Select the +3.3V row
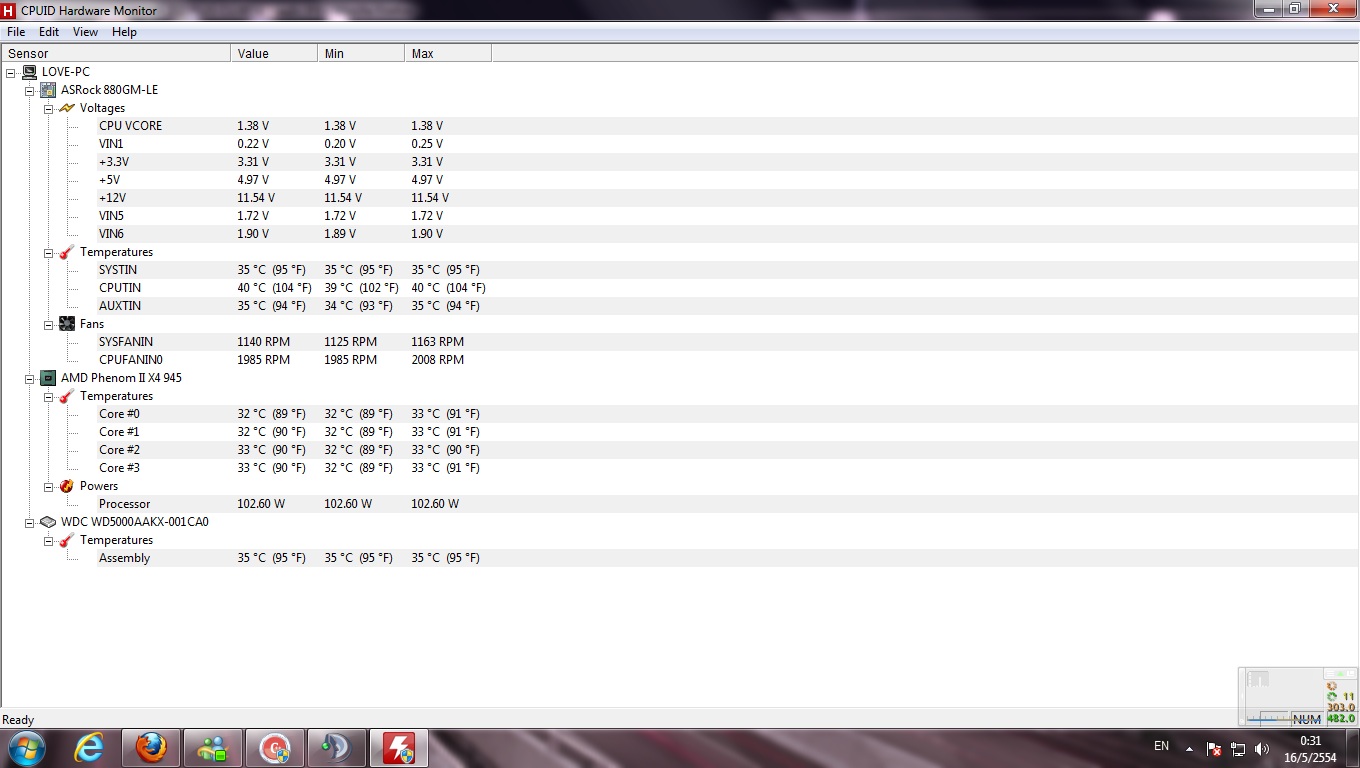This screenshot has height=768, width=1360. [680, 162]
